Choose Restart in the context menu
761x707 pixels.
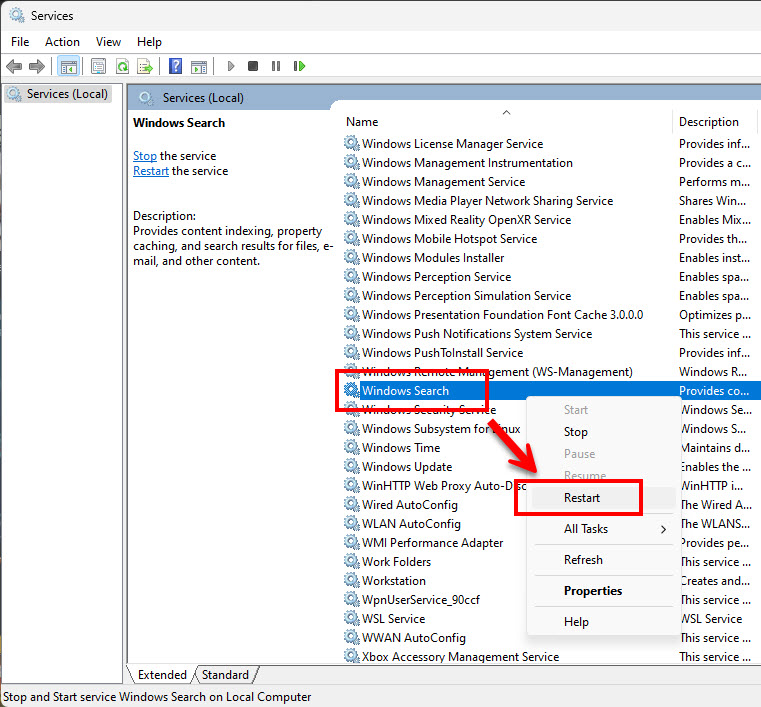click(x=603, y=498)
